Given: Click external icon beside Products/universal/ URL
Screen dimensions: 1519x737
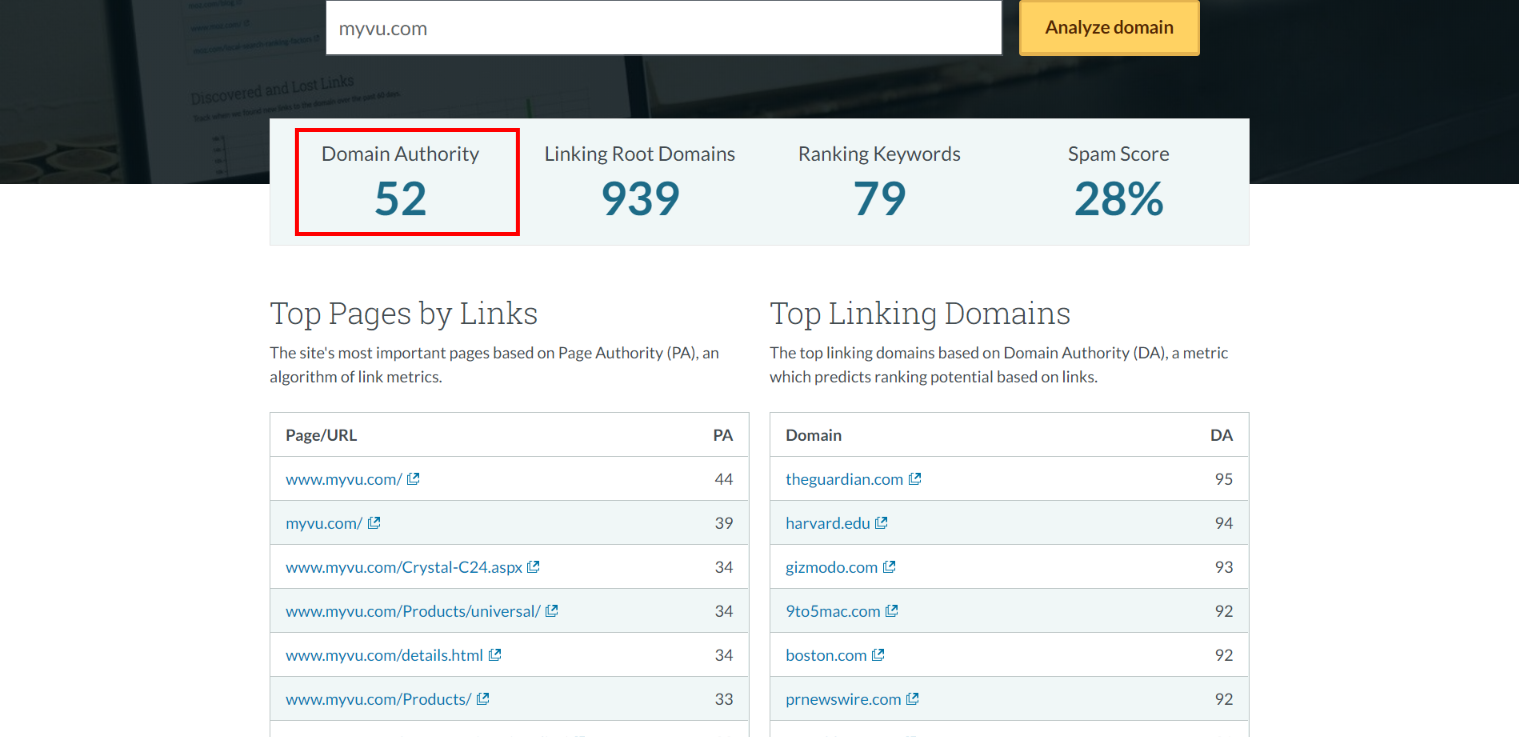Looking at the screenshot, I should [x=551, y=611].
